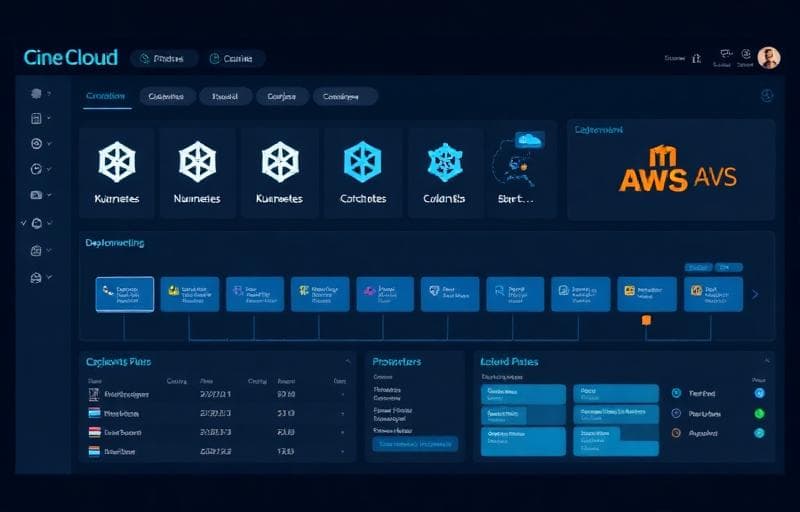Select the checkmarked headset sidebar icon
The image size is (800, 512).
[37, 223]
